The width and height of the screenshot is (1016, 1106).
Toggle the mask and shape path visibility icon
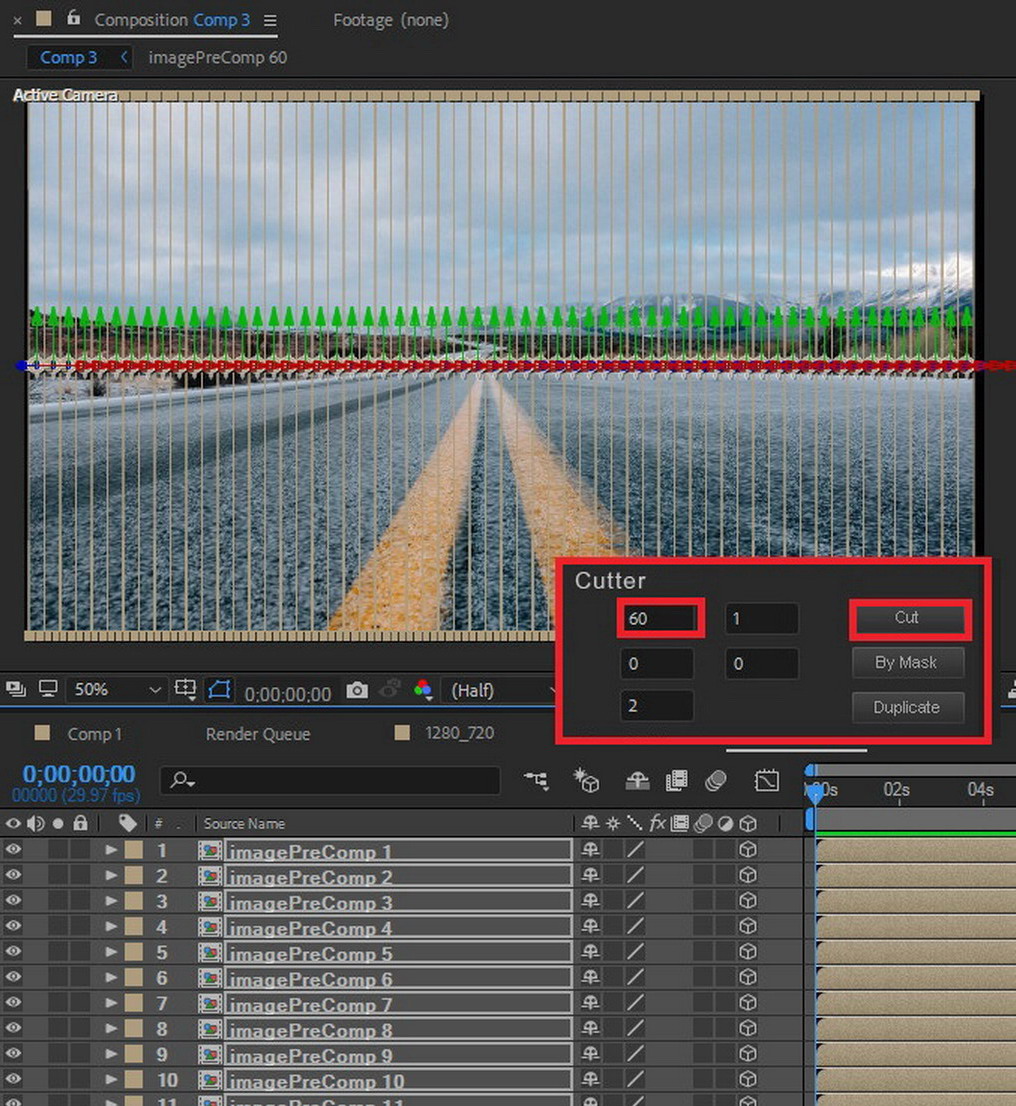(x=219, y=688)
